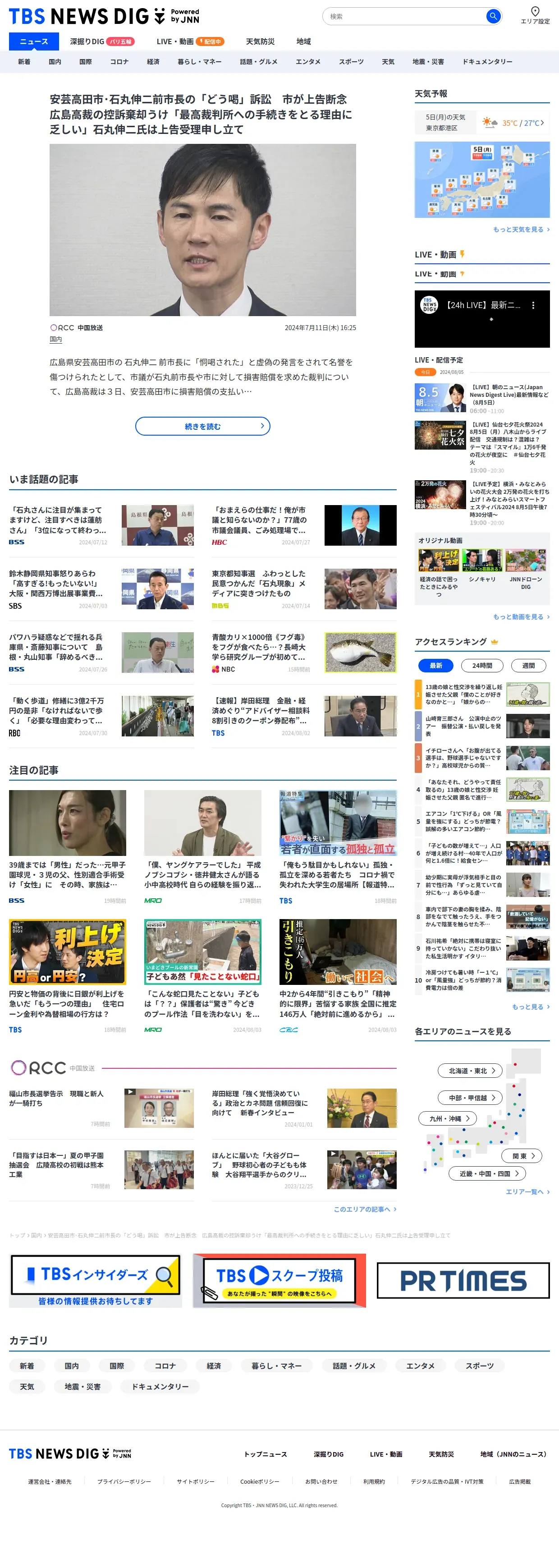Click the TBS NEWS DIG header logo
This screenshot has width=559, height=1568.
[104, 16]
